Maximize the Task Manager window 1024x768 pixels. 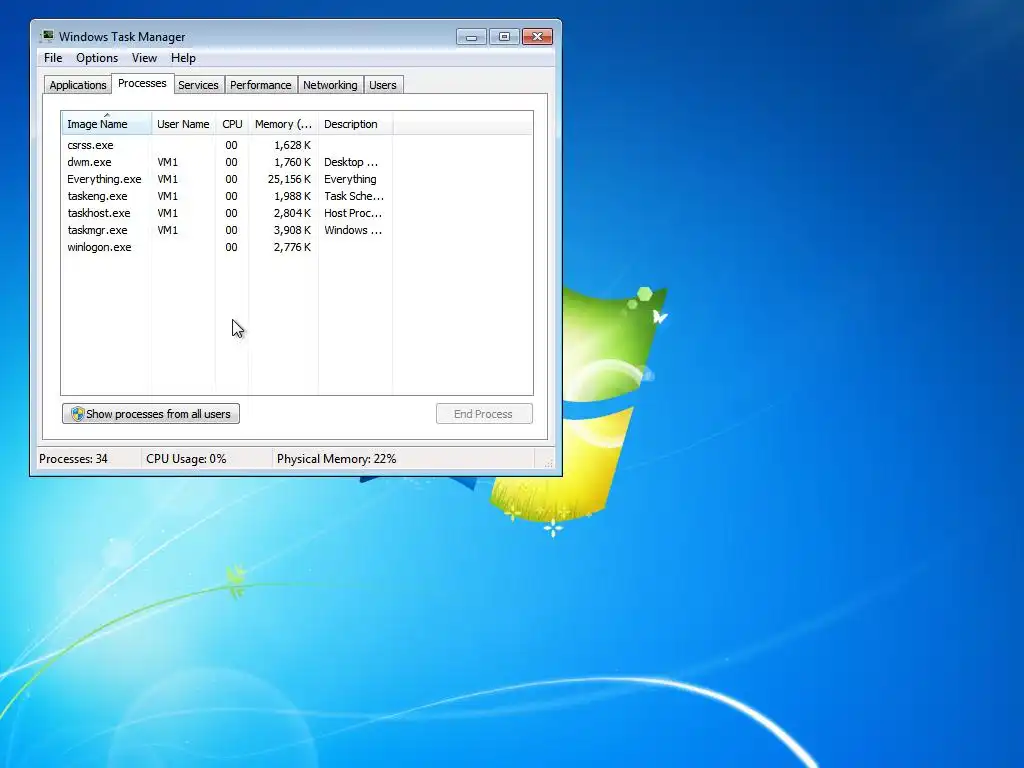click(x=504, y=37)
